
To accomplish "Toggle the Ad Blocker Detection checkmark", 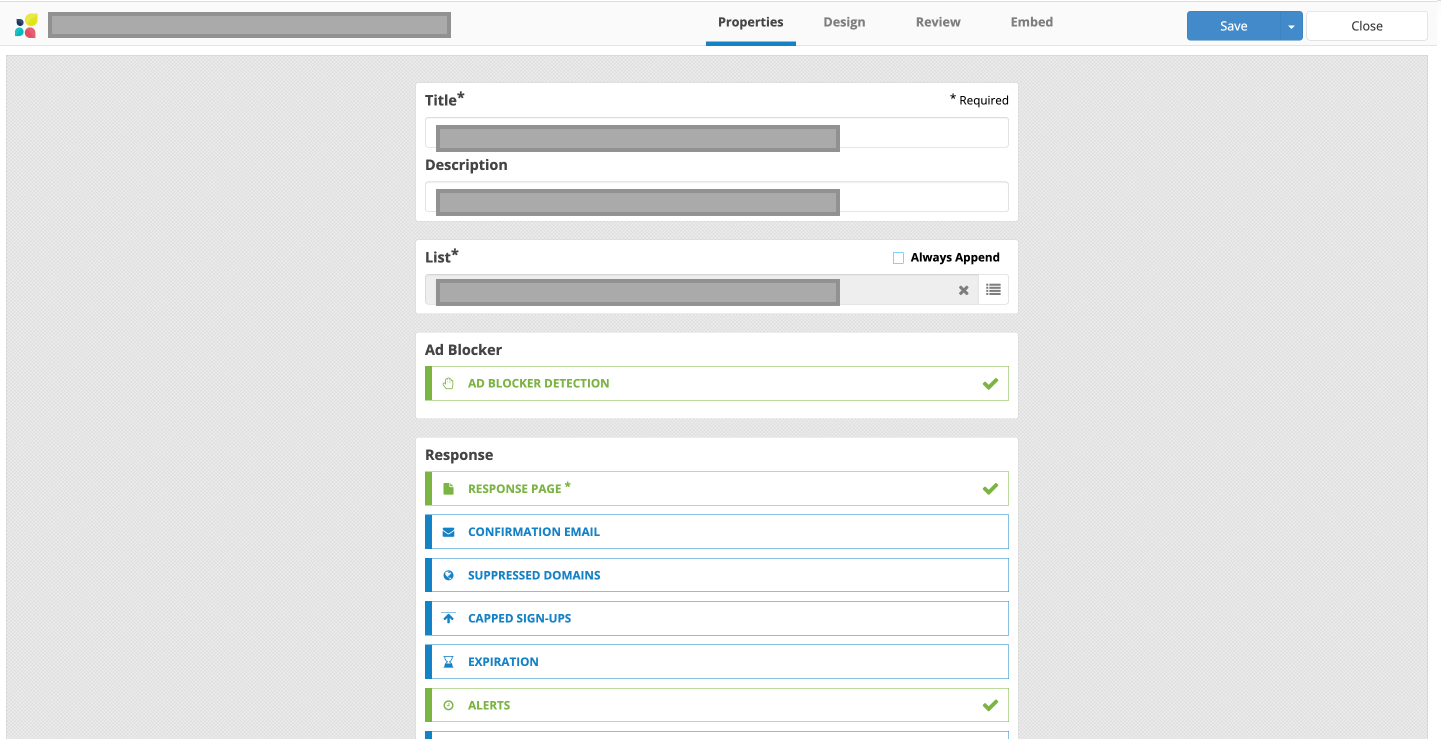I will coord(990,383).
